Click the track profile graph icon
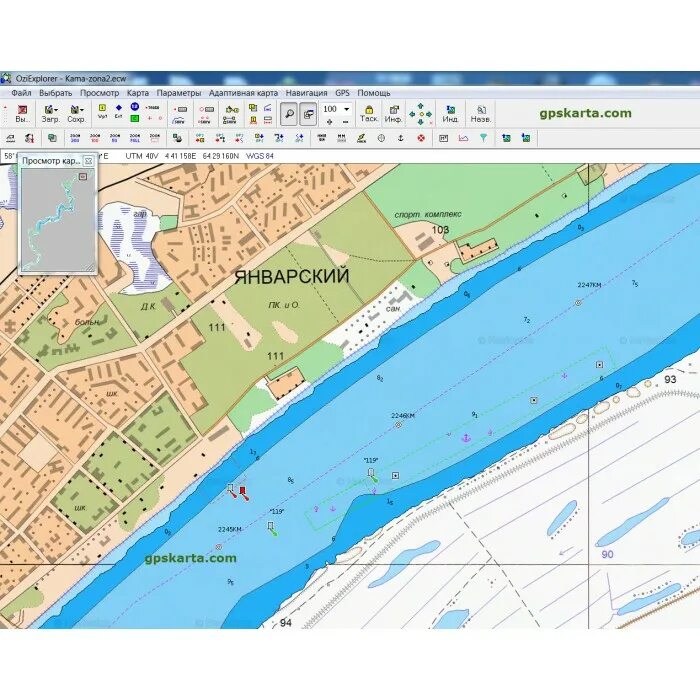Screen dimensions: 700x700 [x=463, y=138]
